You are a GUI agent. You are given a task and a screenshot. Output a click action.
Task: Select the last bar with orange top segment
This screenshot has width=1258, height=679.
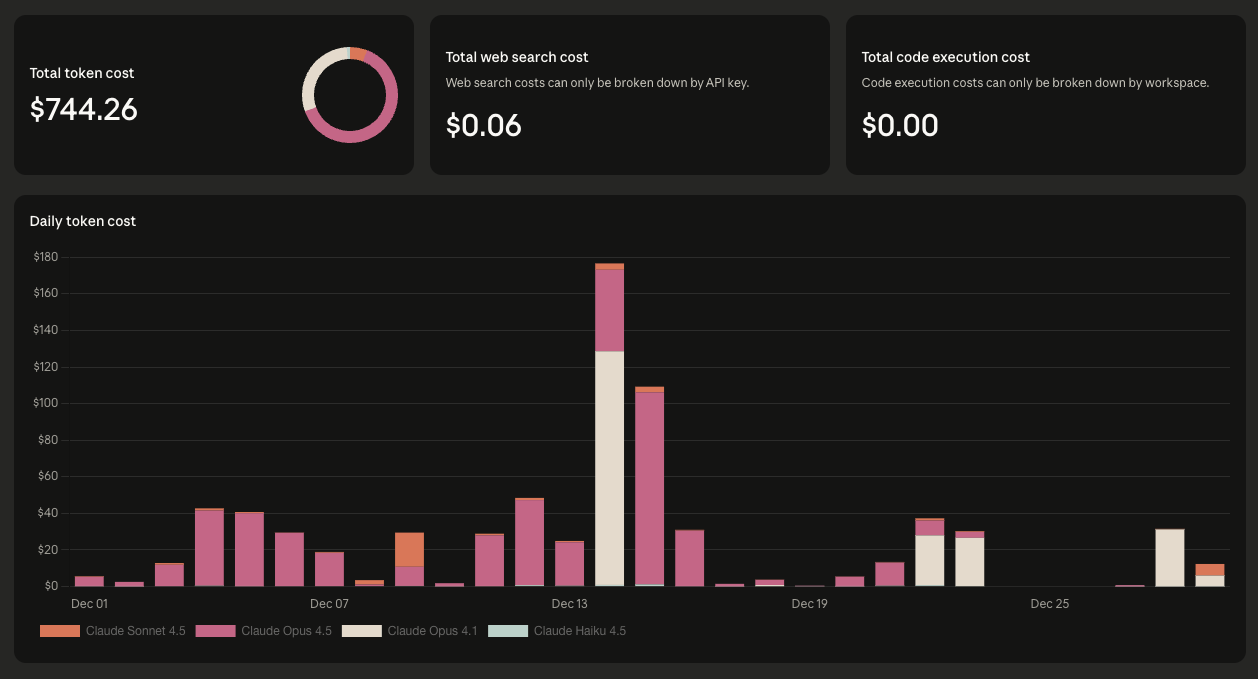tap(1209, 570)
